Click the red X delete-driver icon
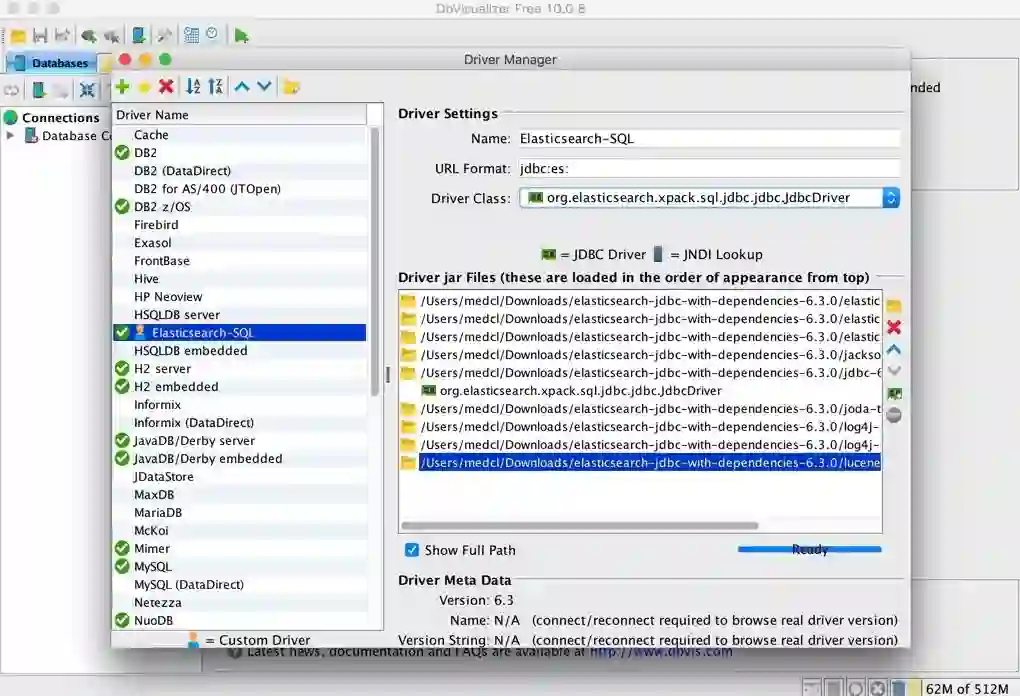The width and height of the screenshot is (1020, 696). [x=166, y=87]
